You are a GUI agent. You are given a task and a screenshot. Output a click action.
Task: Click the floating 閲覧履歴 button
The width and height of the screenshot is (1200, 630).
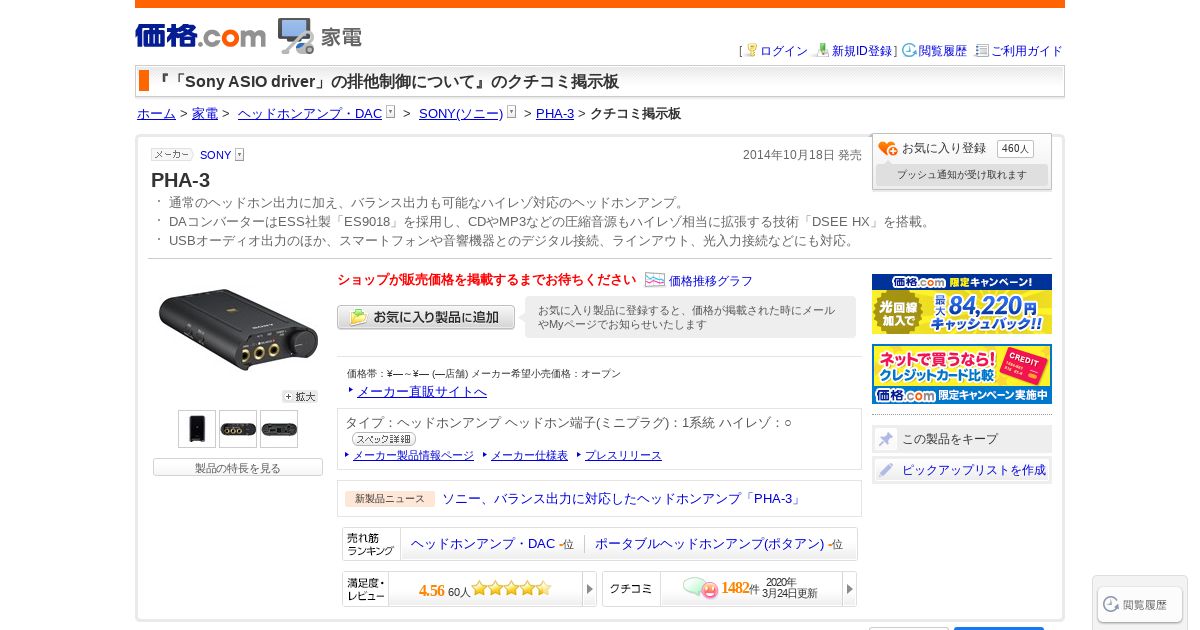click(1140, 604)
